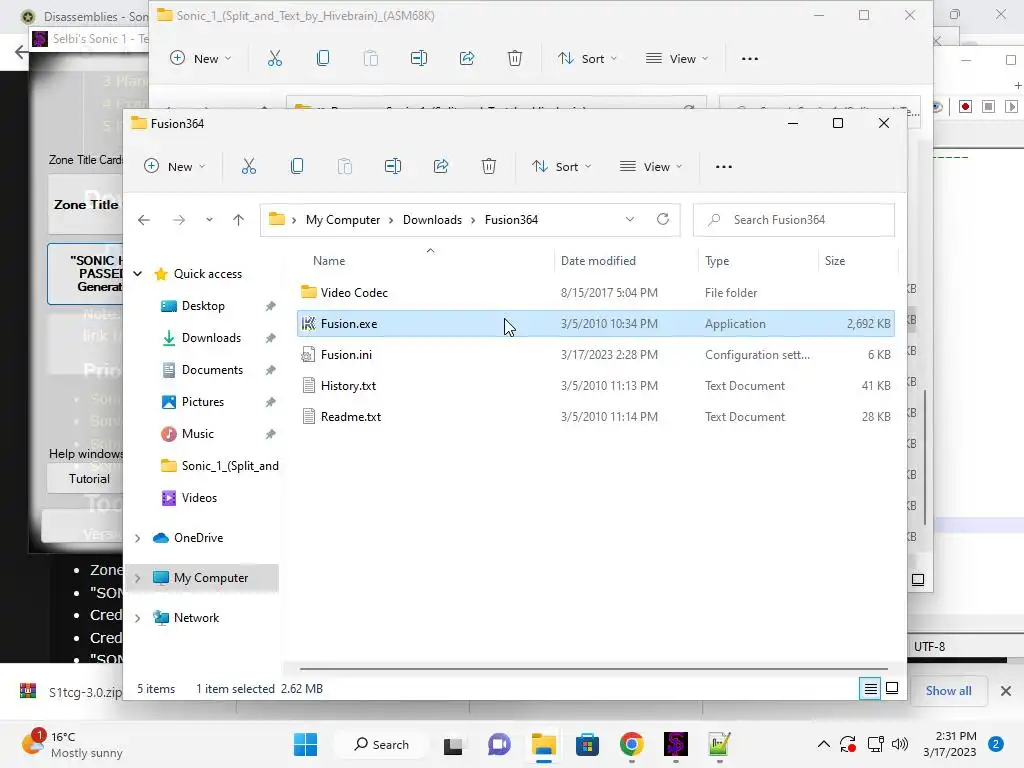Click Copy icon in Fusion364 toolbar
This screenshot has height=768, width=1024.
coord(296,167)
